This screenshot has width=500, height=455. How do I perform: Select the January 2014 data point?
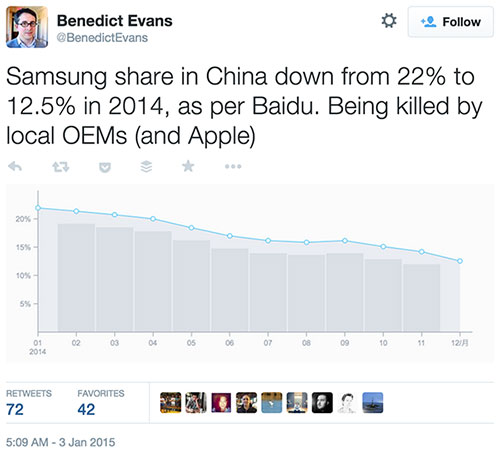(38, 208)
